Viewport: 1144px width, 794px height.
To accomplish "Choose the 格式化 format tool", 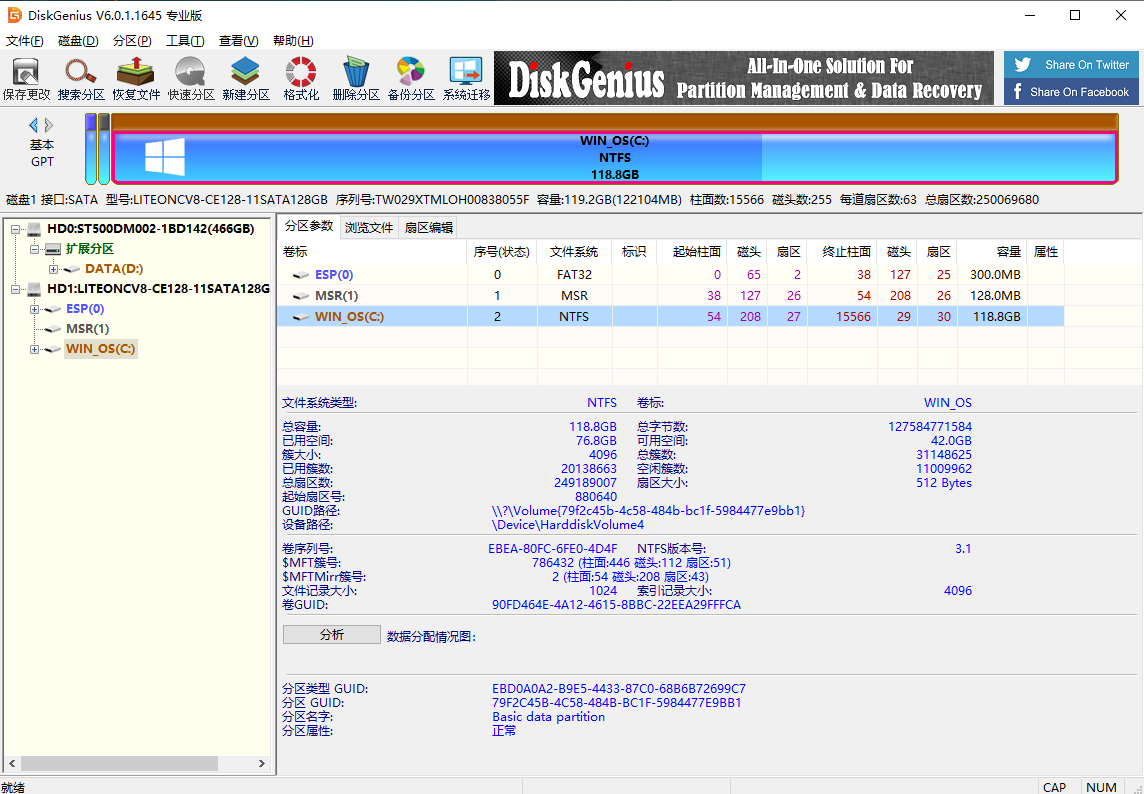I will (x=301, y=79).
